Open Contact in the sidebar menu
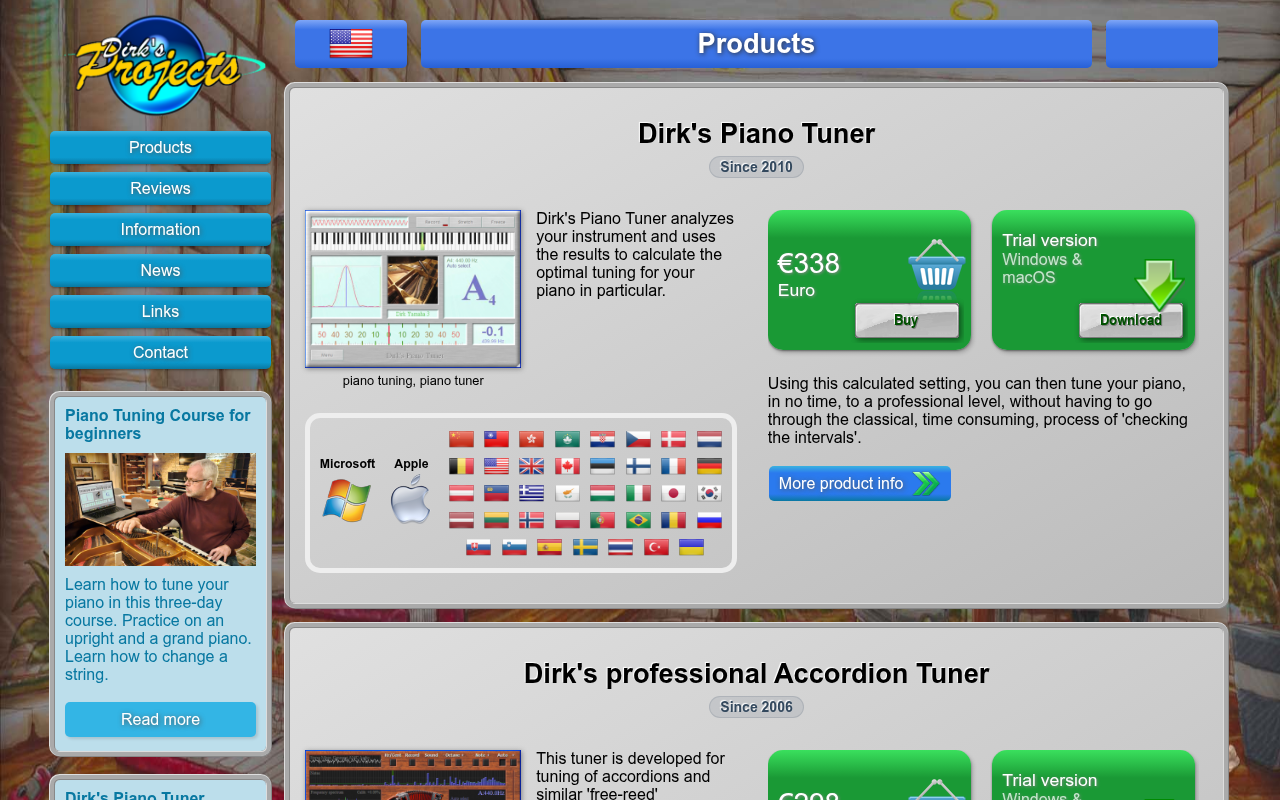Screen dimensions: 1280x800 pyautogui.click(x=160, y=353)
